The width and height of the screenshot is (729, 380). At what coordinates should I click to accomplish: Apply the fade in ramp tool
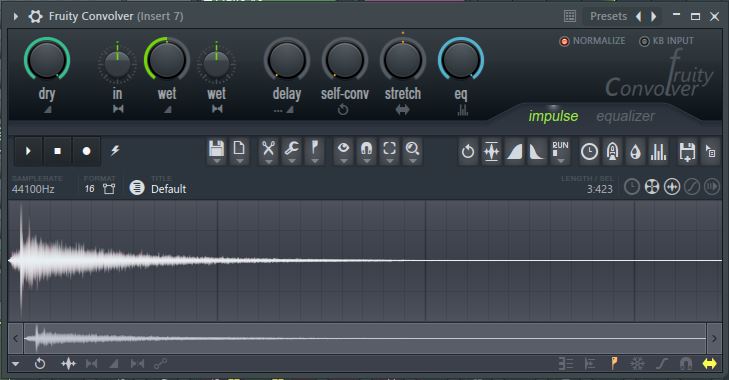pos(514,151)
